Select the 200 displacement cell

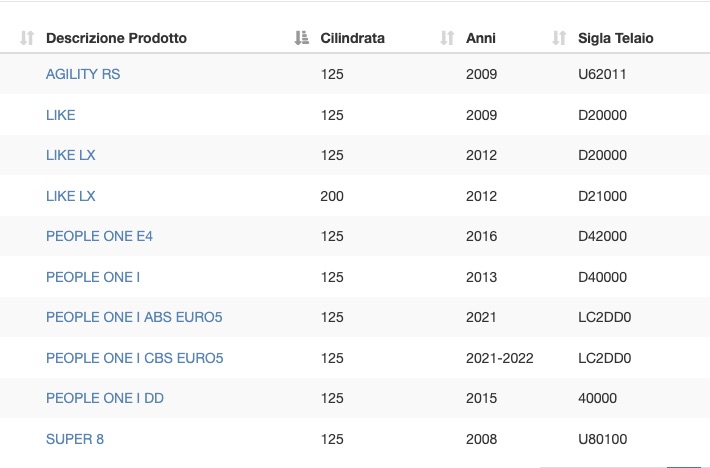[x=332, y=196]
